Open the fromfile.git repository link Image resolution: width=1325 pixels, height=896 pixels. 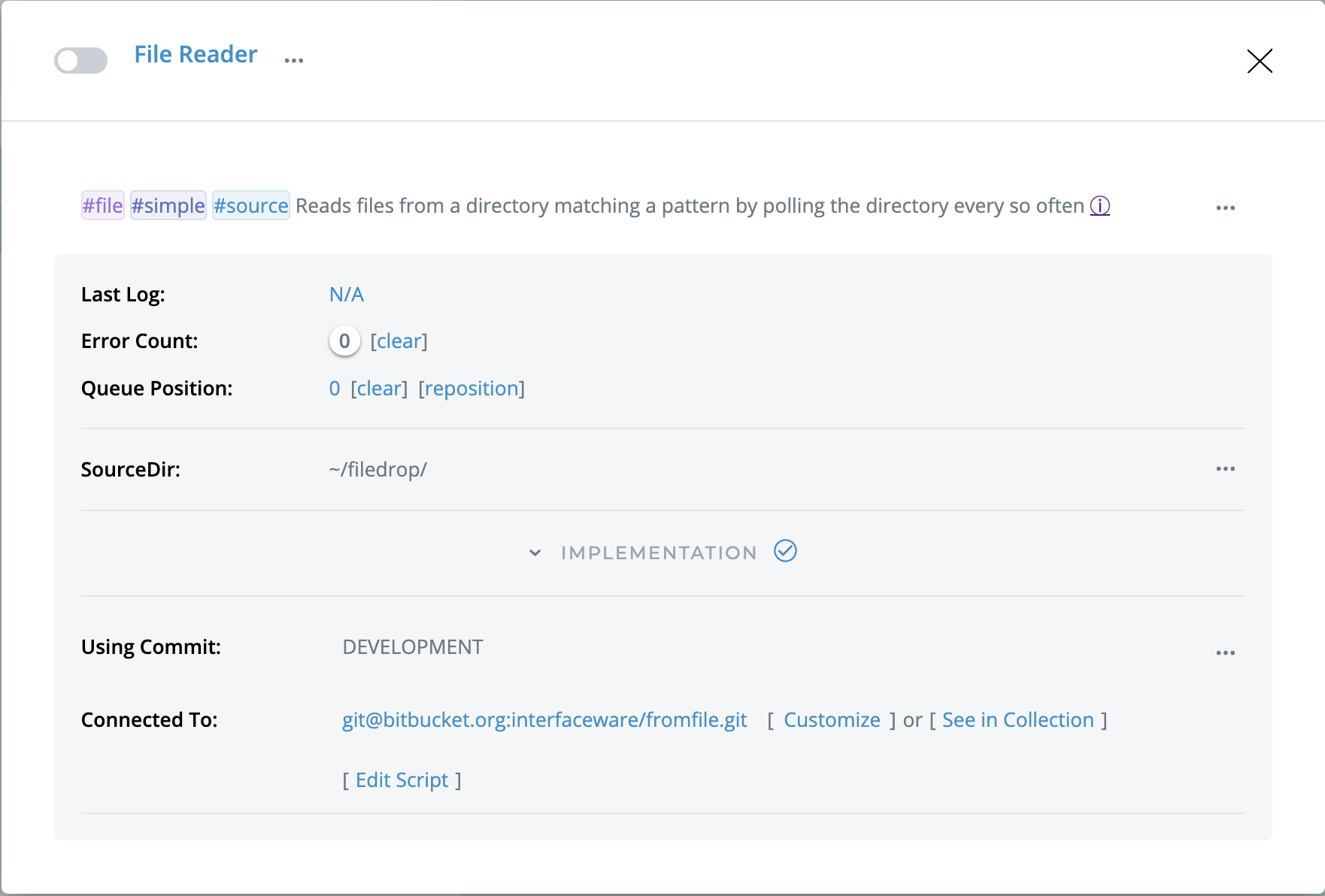(x=544, y=720)
